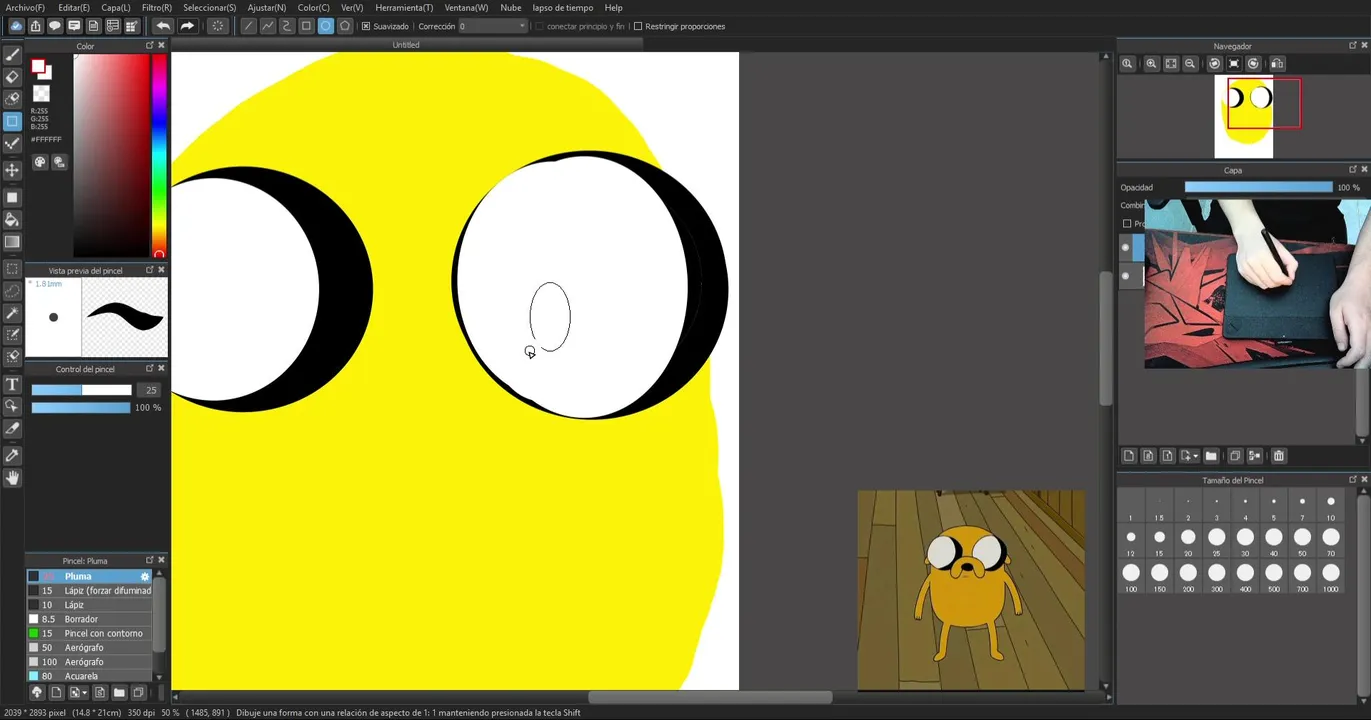
Task: Click Navigator fit-to-window icon
Action: click(1171, 64)
